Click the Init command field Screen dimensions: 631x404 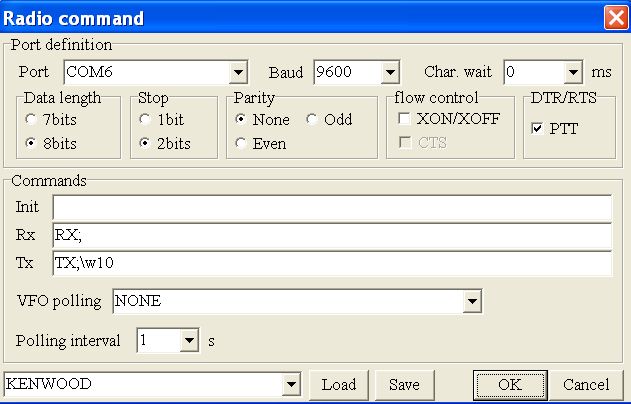pos(331,207)
